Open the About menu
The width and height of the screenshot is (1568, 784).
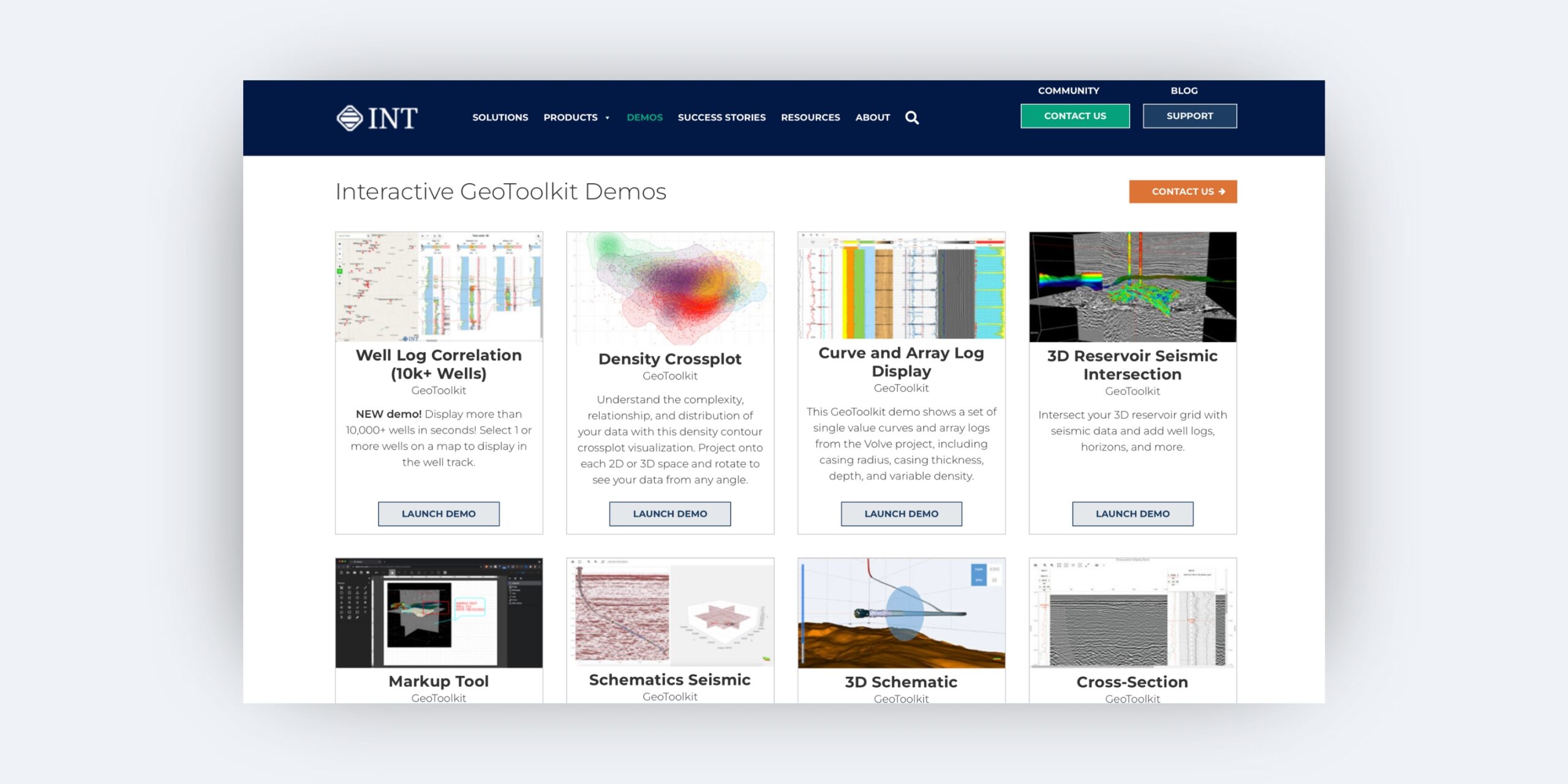(872, 117)
